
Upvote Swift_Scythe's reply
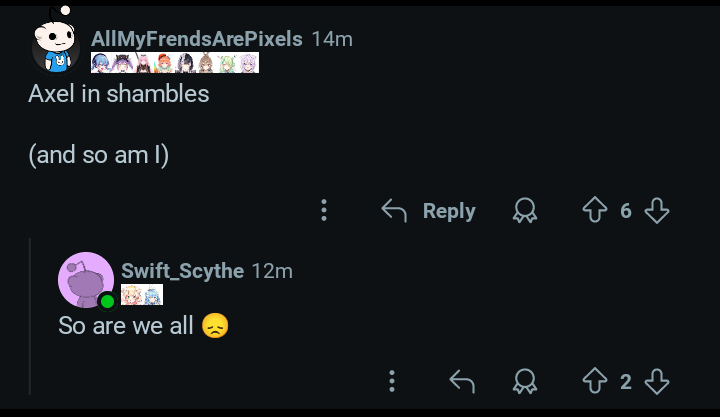595,381
